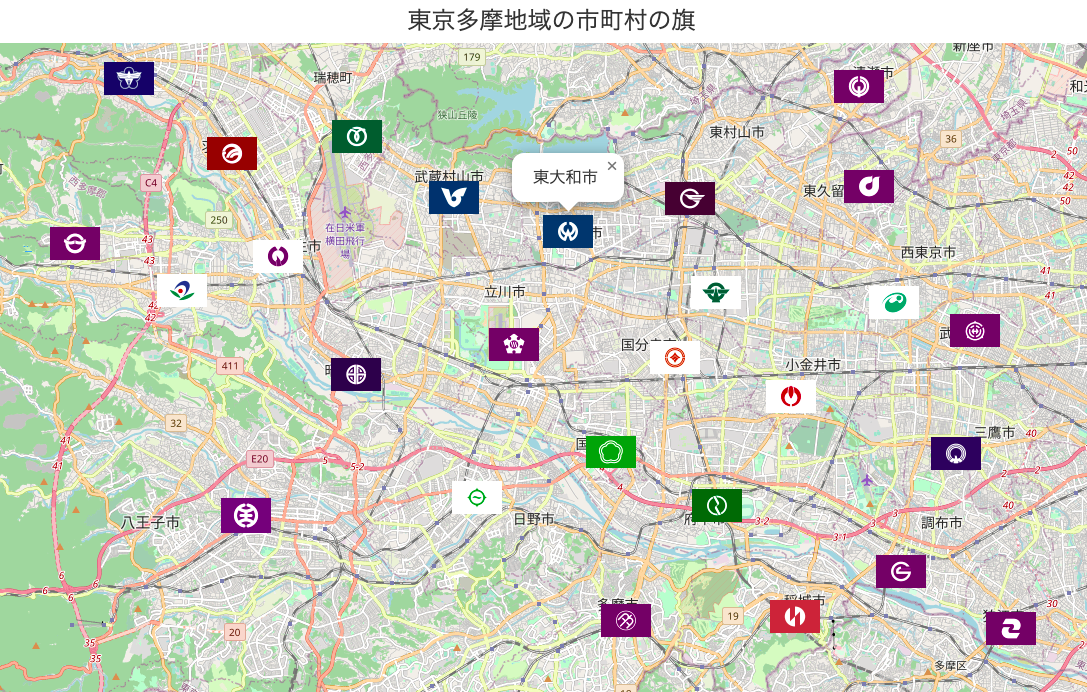Image resolution: width=1087 pixels, height=692 pixels.
Task: Click the 東大和市 popup label text
Action: pyautogui.click(x=565, y=177)
